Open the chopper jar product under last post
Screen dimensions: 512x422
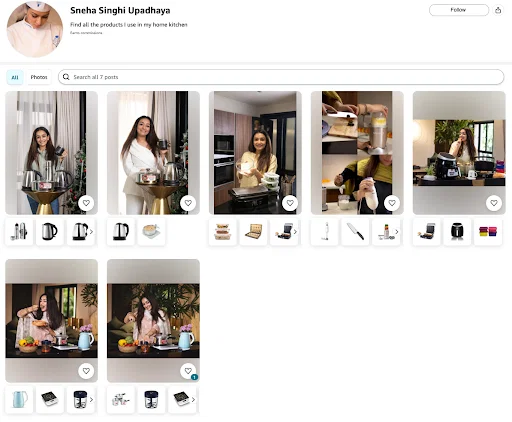151,399
